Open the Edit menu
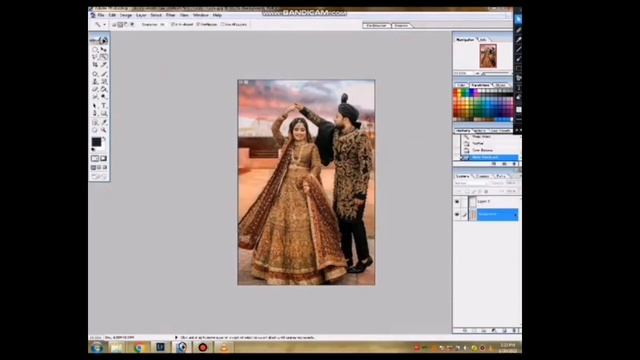The height and width of the screenshot is (360, 640). click(x=113, y=15)
